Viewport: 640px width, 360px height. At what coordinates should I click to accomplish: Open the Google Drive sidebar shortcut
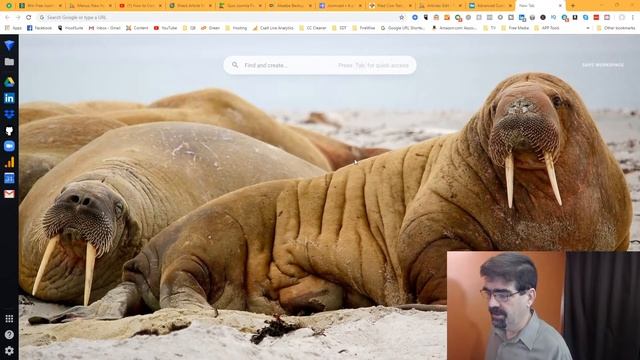[x=9, y=82]
